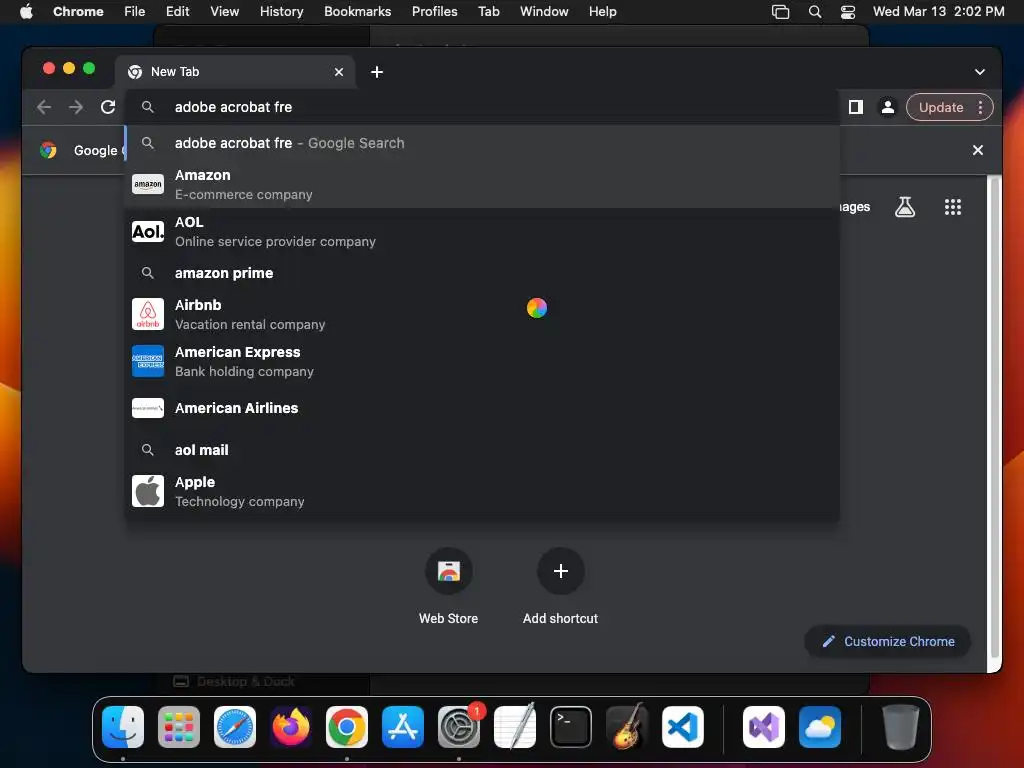Open the Chrome three-dot menu
Viewport: 1024px width, 768px height.
pos(980,107)
